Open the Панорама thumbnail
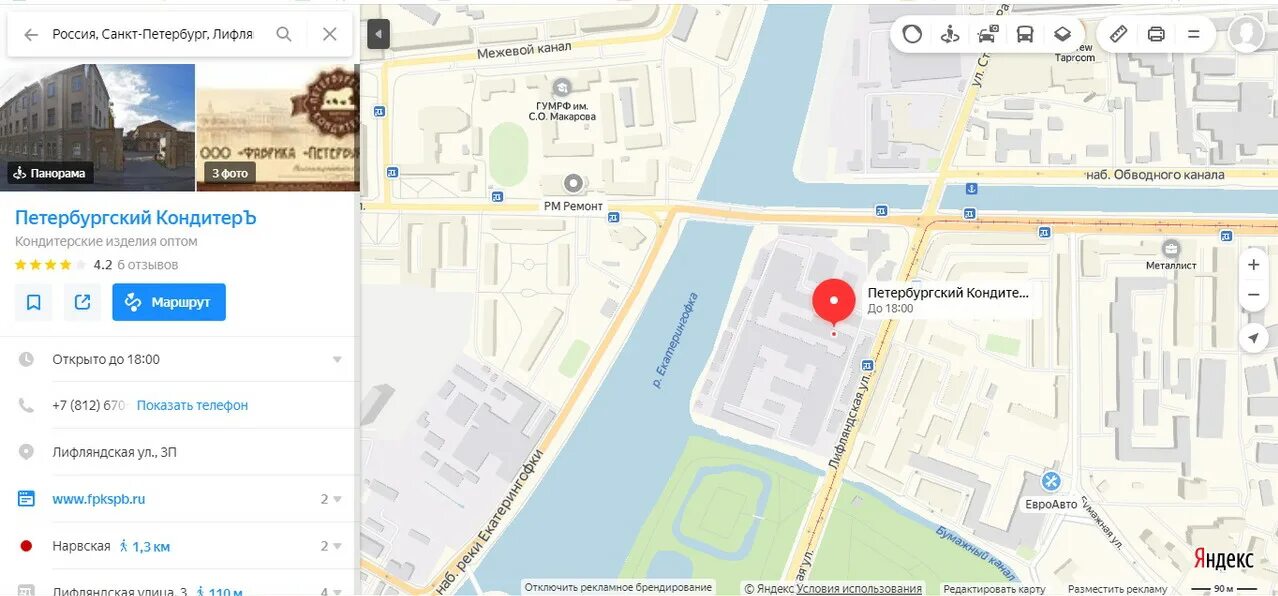1278x596 pixels. tap(97, 128)
